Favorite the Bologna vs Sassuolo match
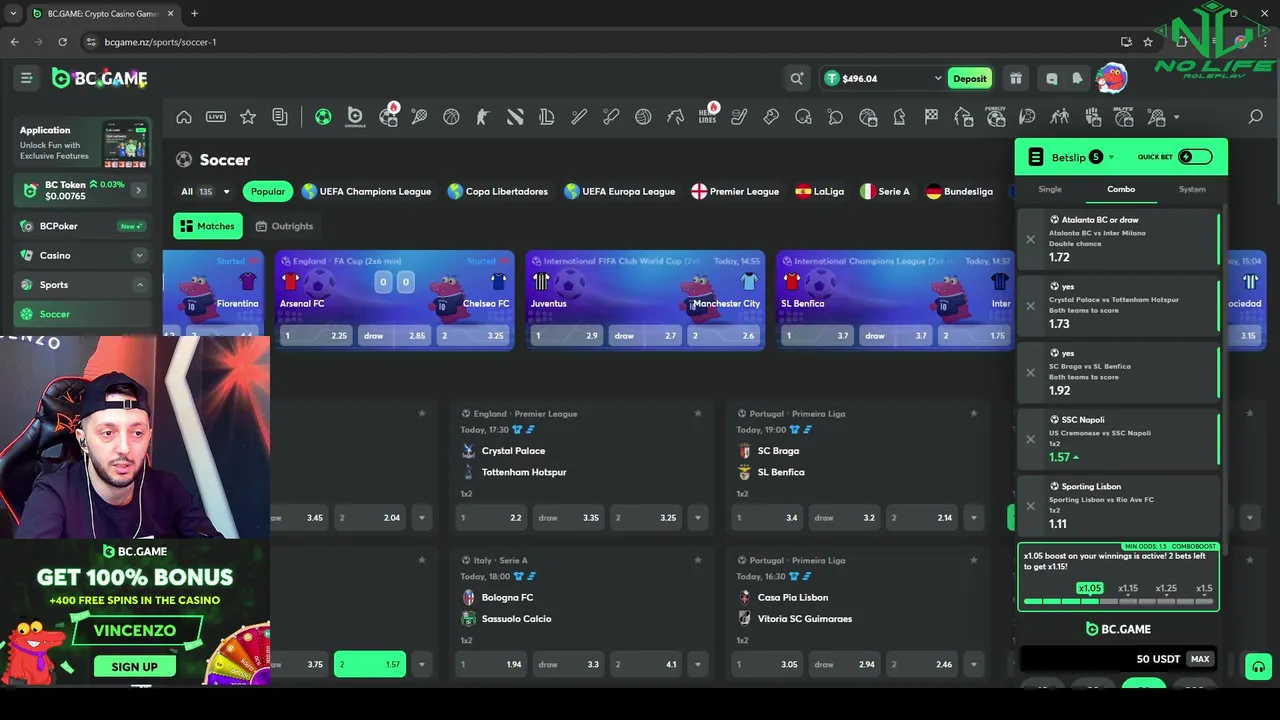 [697, 560]
